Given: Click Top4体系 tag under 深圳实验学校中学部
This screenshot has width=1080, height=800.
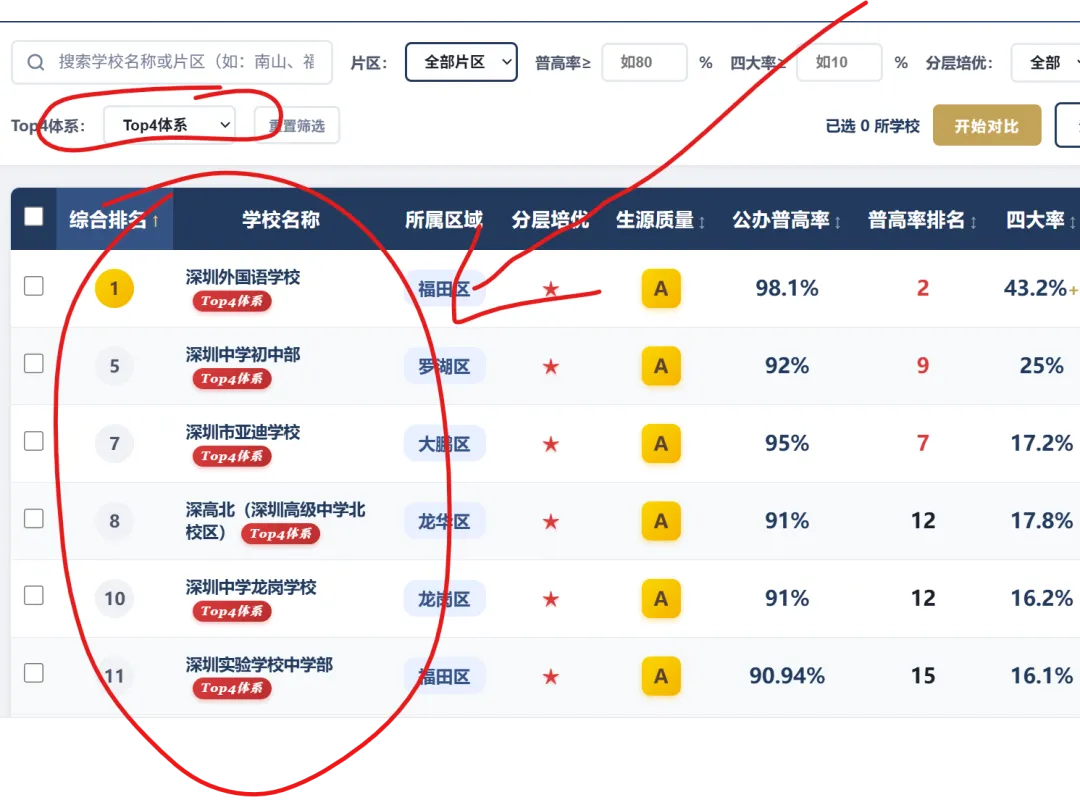Looking at the screenshot, I should tap(232, 688).
